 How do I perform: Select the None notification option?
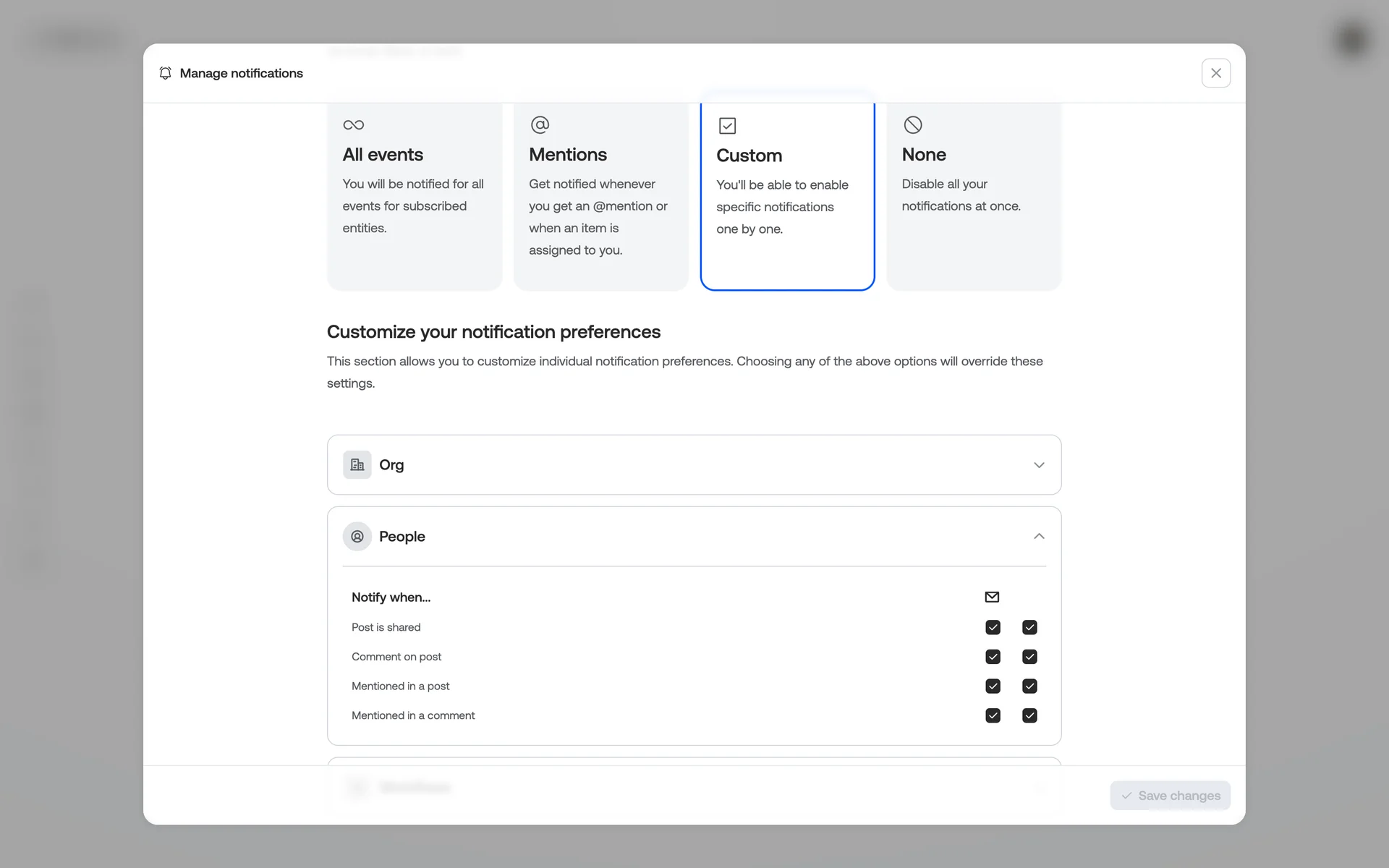tap(974, 195)
